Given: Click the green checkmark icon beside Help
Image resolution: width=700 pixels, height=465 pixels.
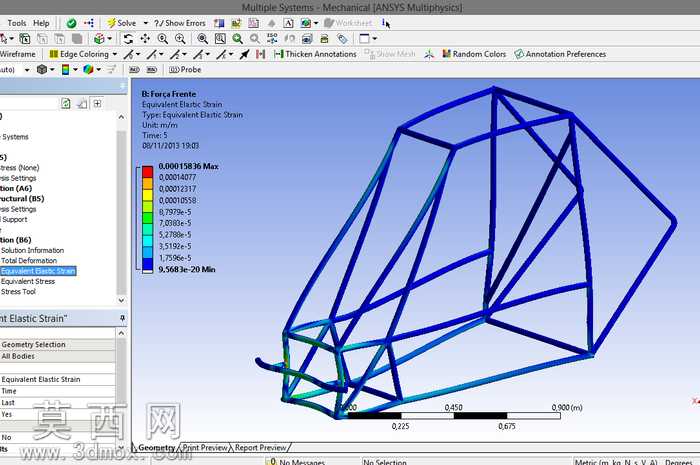Looking at the screenshot, I should point(71,23).
